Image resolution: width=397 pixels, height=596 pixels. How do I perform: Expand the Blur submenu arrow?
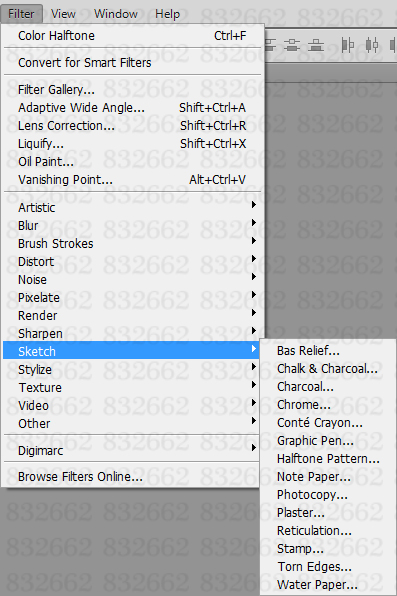click(x=254, y=223)
